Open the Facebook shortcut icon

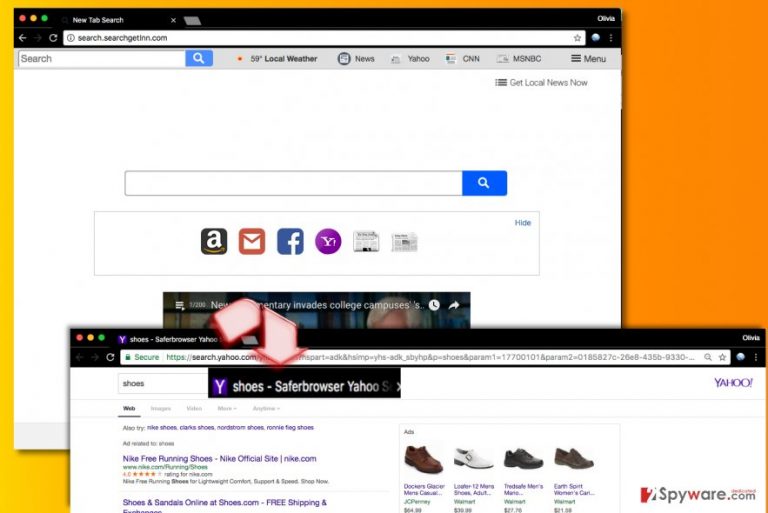pos(290,242)
